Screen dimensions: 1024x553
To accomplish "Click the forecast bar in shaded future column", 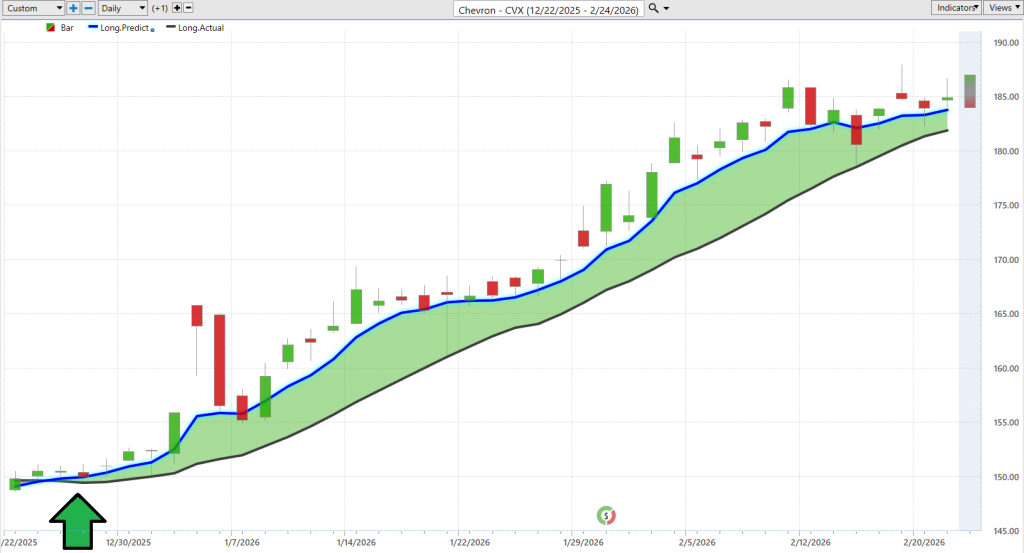I will (970, 91).
